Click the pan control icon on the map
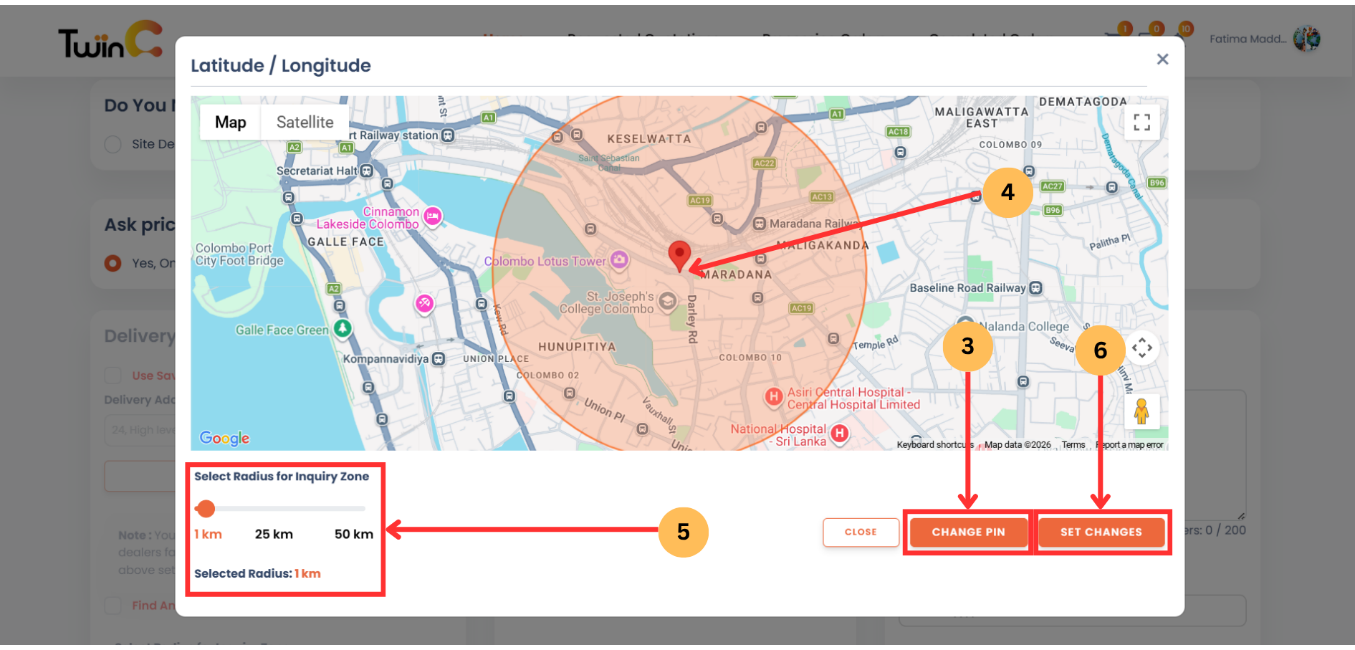Viewport: 1355px width, 650px height. tap(1142, 348)
